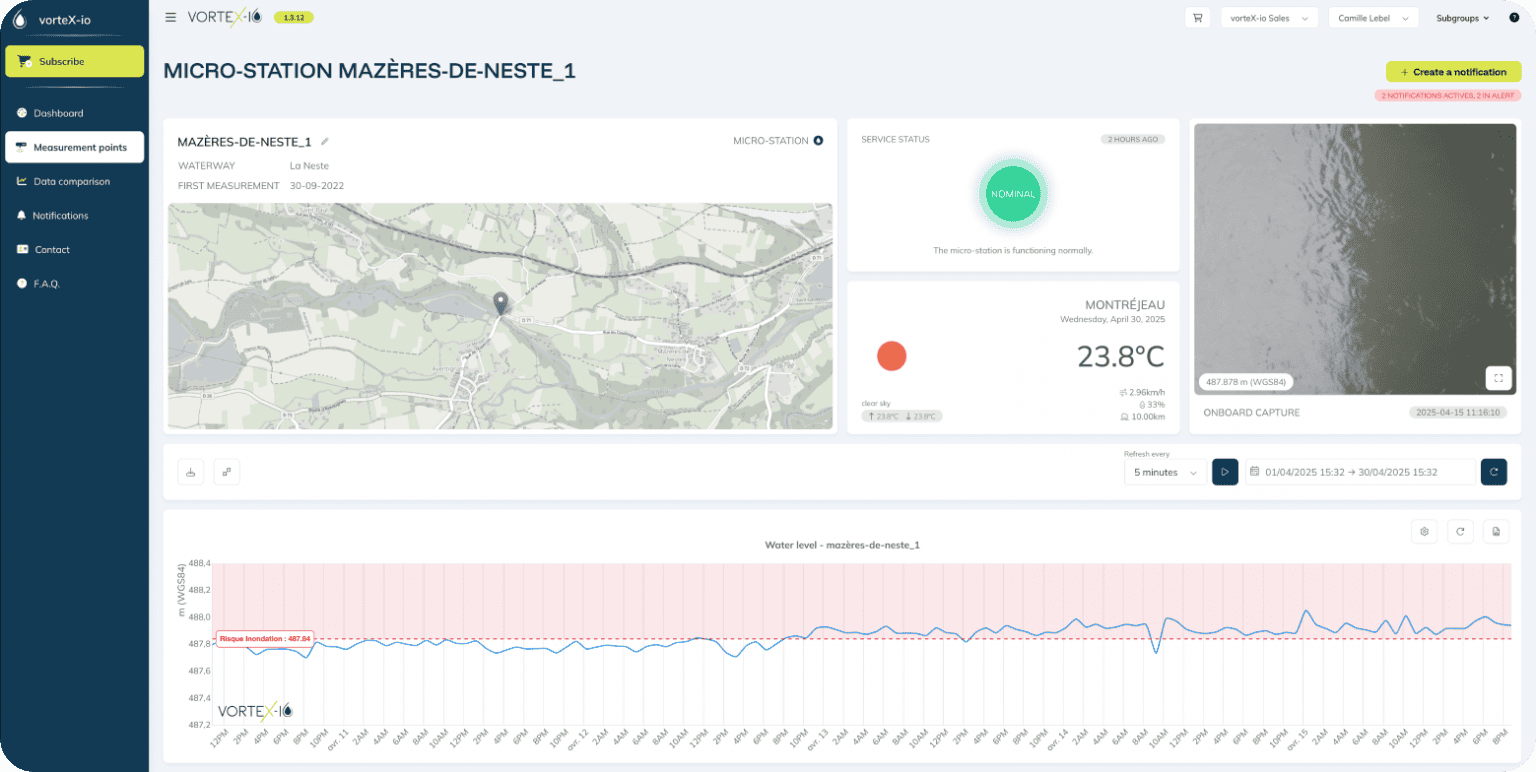Select the download data icon above the chart
Screen dimensions: 1536x772
(x=190, y=471)
